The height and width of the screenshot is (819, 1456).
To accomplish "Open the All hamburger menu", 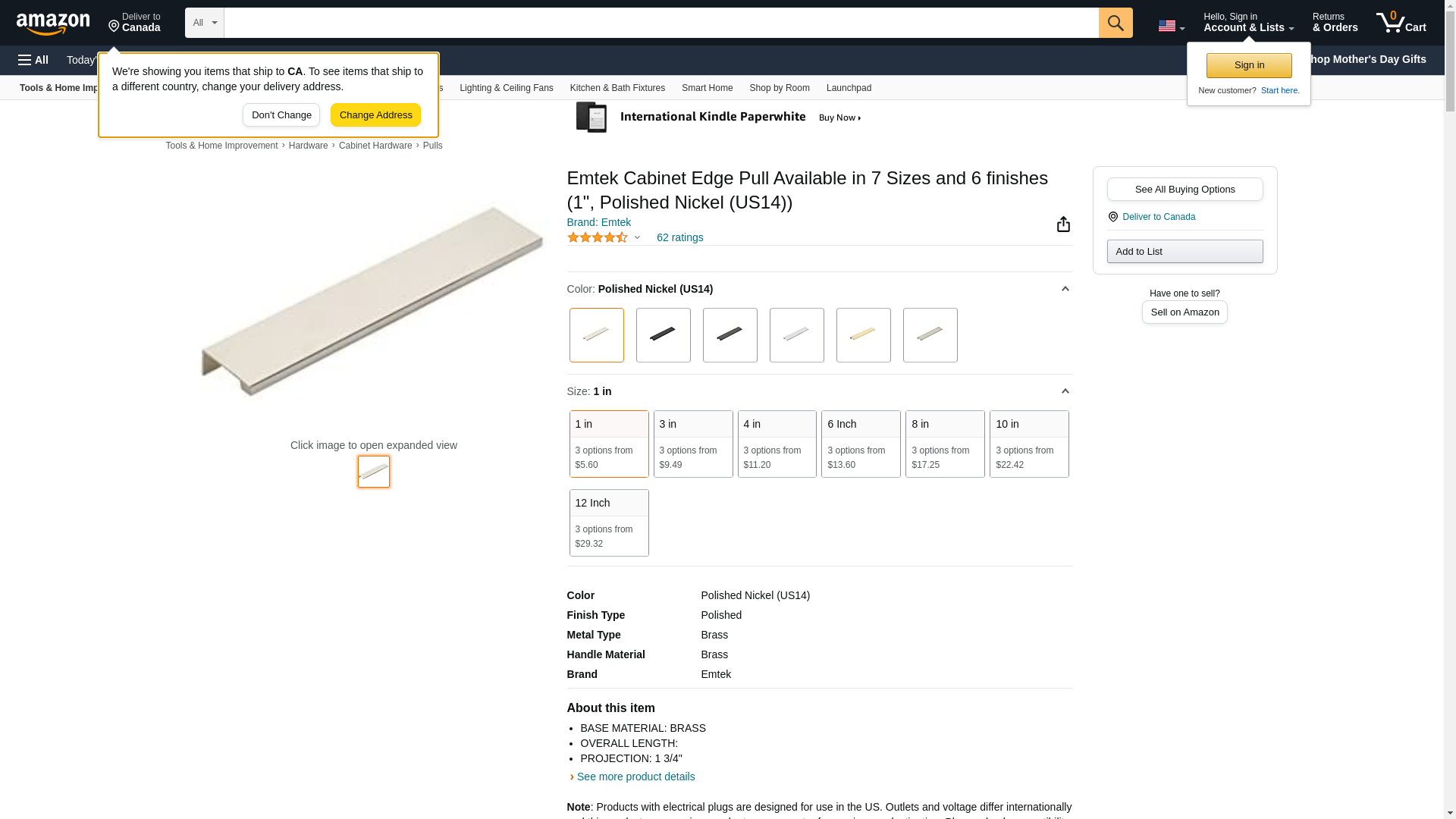I will [x=33, y=60].
